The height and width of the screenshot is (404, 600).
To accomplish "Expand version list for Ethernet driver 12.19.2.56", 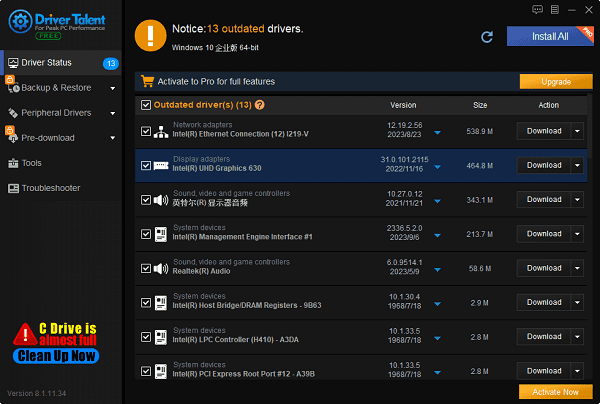I will point(437,133).
